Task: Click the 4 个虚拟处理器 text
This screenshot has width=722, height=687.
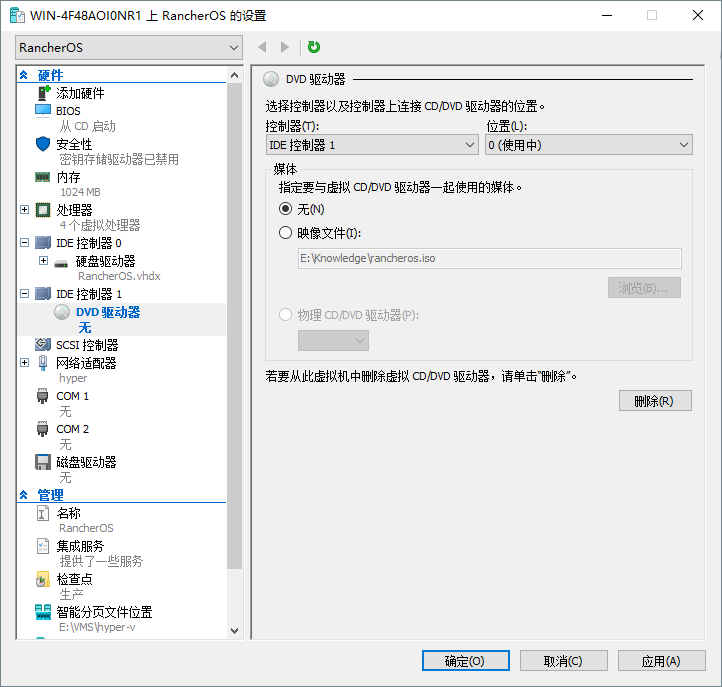Action: click(100, 225)
